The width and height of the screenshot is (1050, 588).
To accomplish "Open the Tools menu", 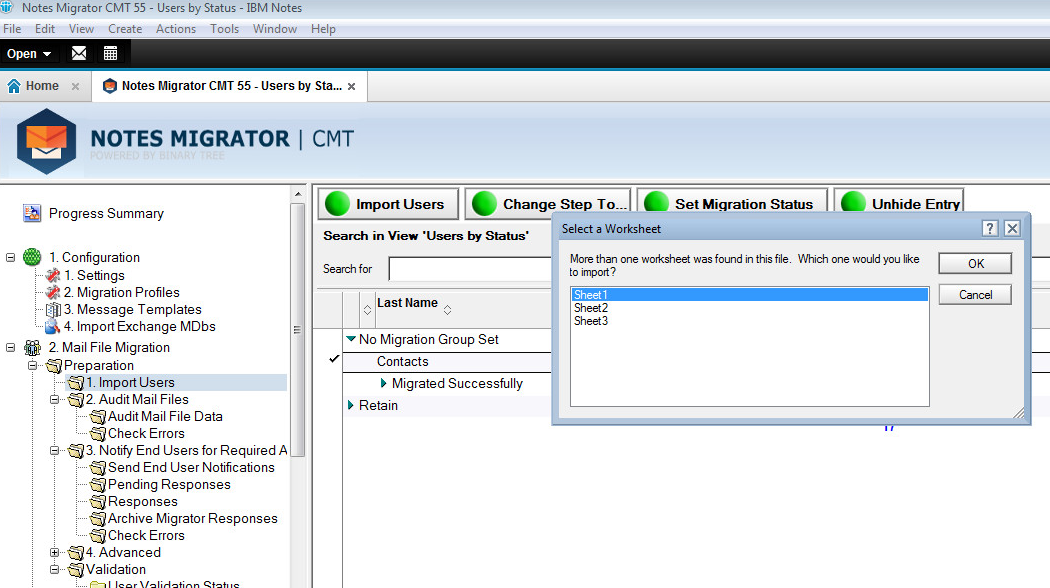I will point(224,29).
